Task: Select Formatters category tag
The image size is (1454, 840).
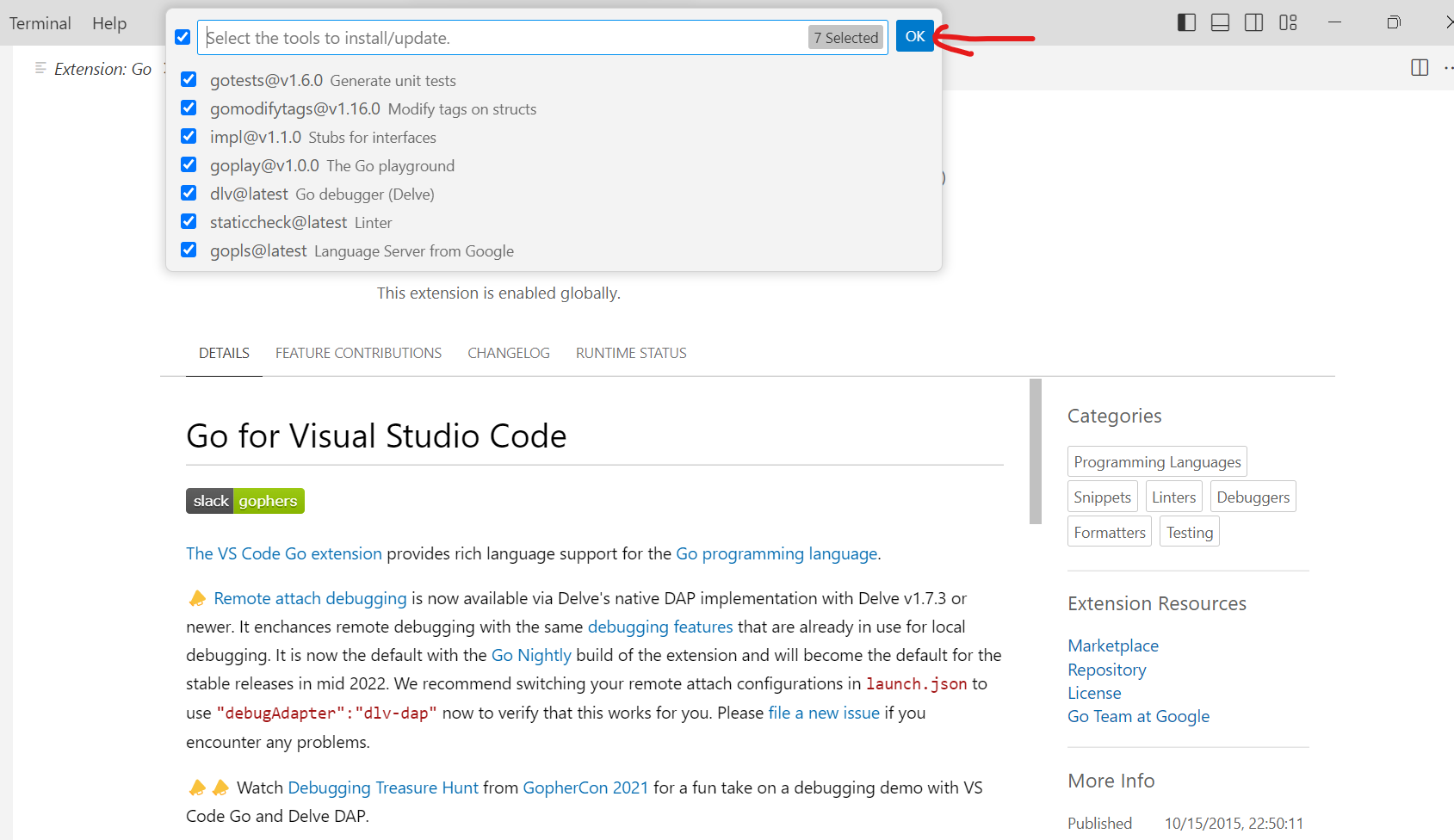Action: (1110, 532)
